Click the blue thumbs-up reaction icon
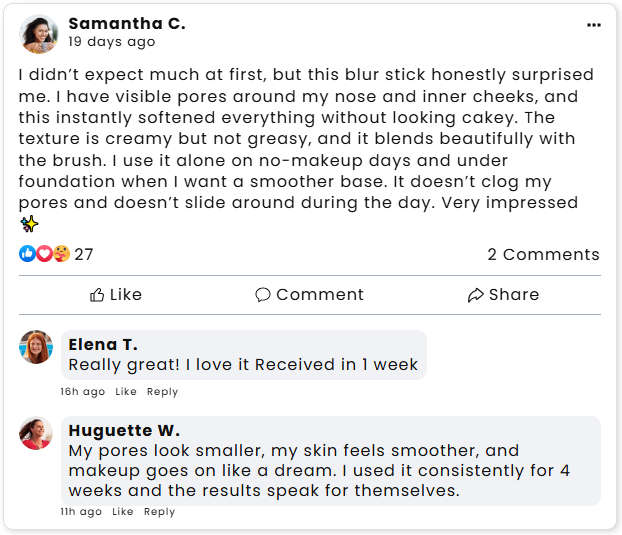This screenshot has width=622, height=535. 27,253
